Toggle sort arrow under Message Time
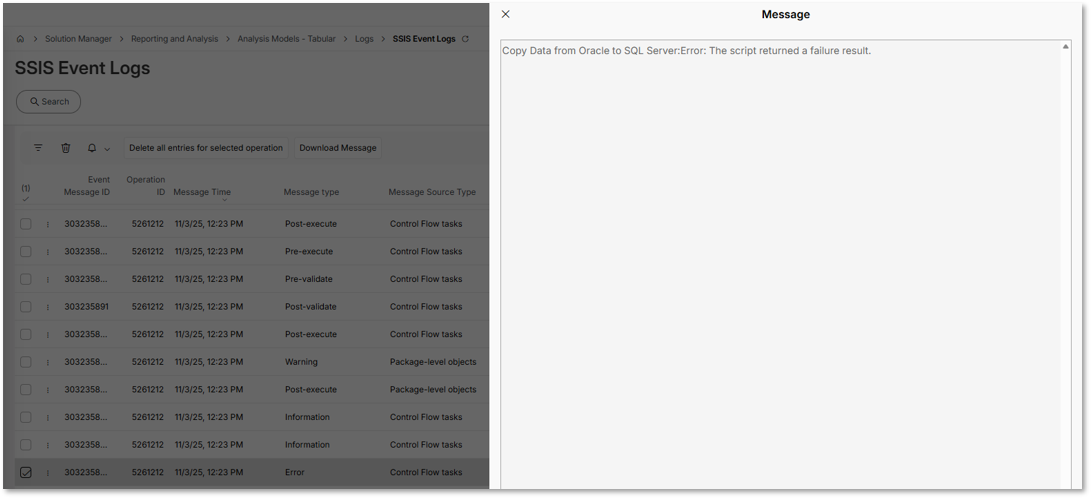 [224, 200]
